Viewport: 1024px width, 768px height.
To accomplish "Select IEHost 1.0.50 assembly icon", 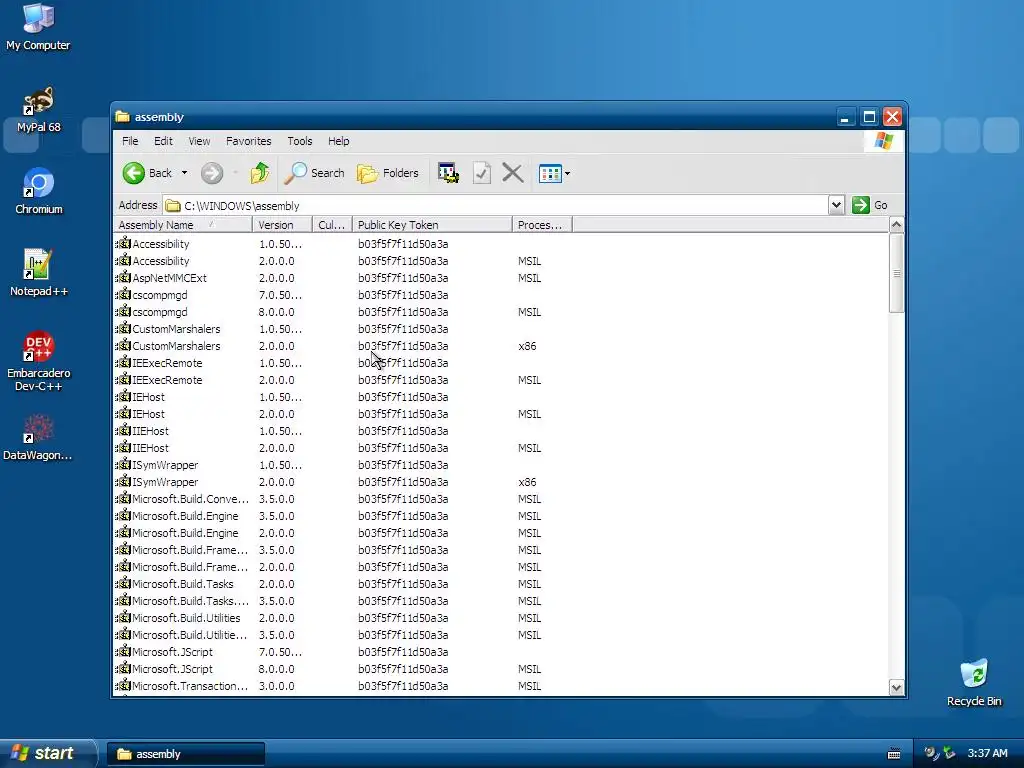I will tap(123, 396).
